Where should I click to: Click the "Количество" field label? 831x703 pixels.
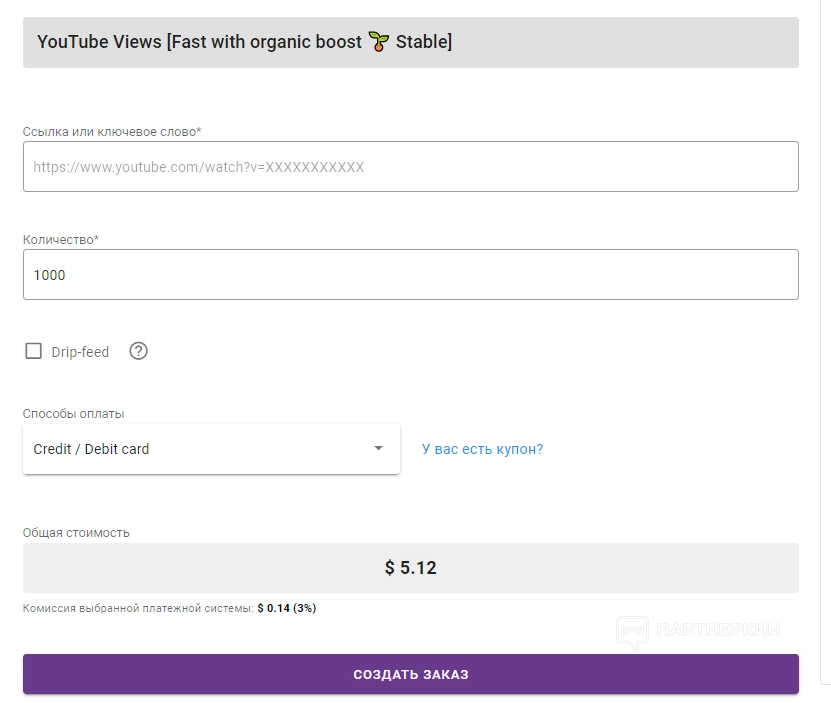(x=61, y=240)
